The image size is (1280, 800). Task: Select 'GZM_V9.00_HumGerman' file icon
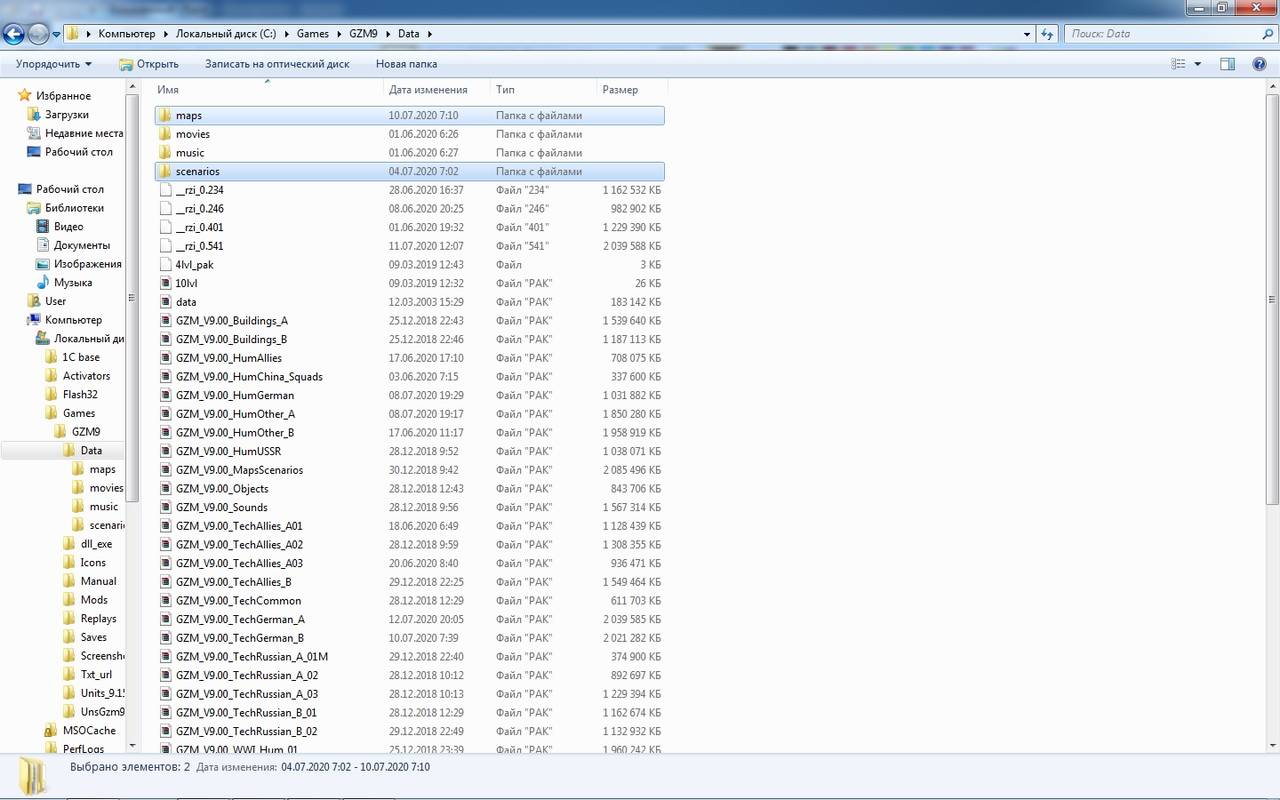pos(166,395)
